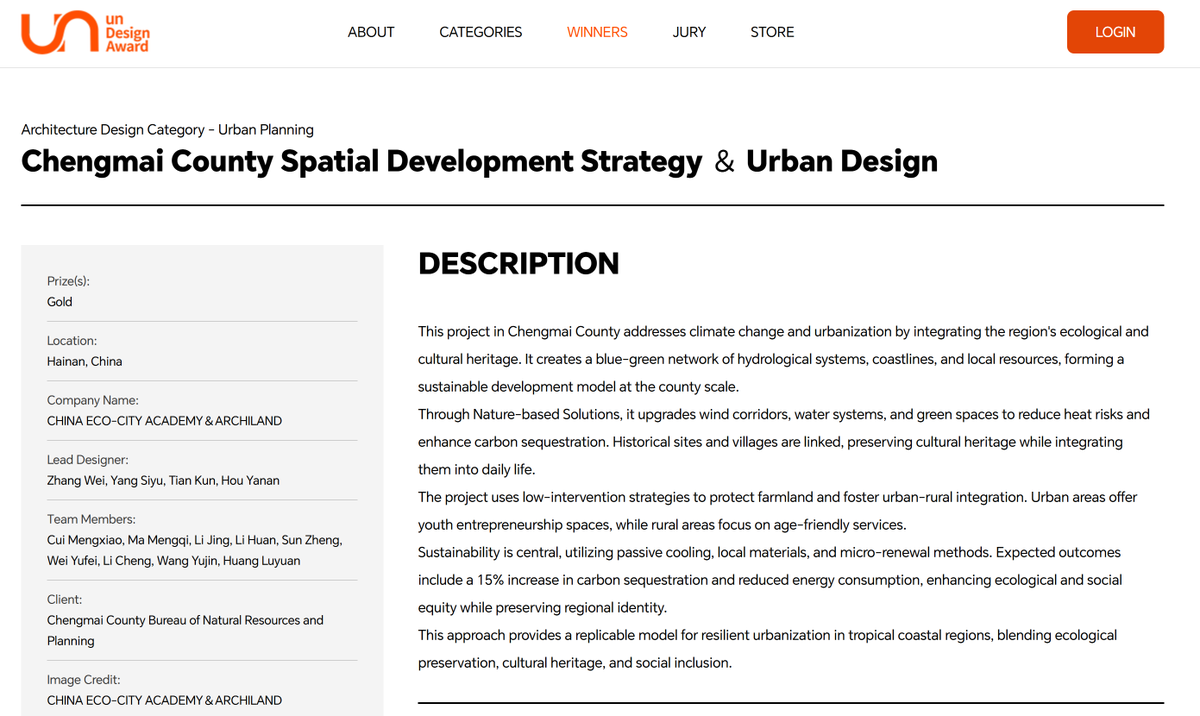Click CHINA ECO-CITY ACADEMY under Image Credit

pos(165,700)
